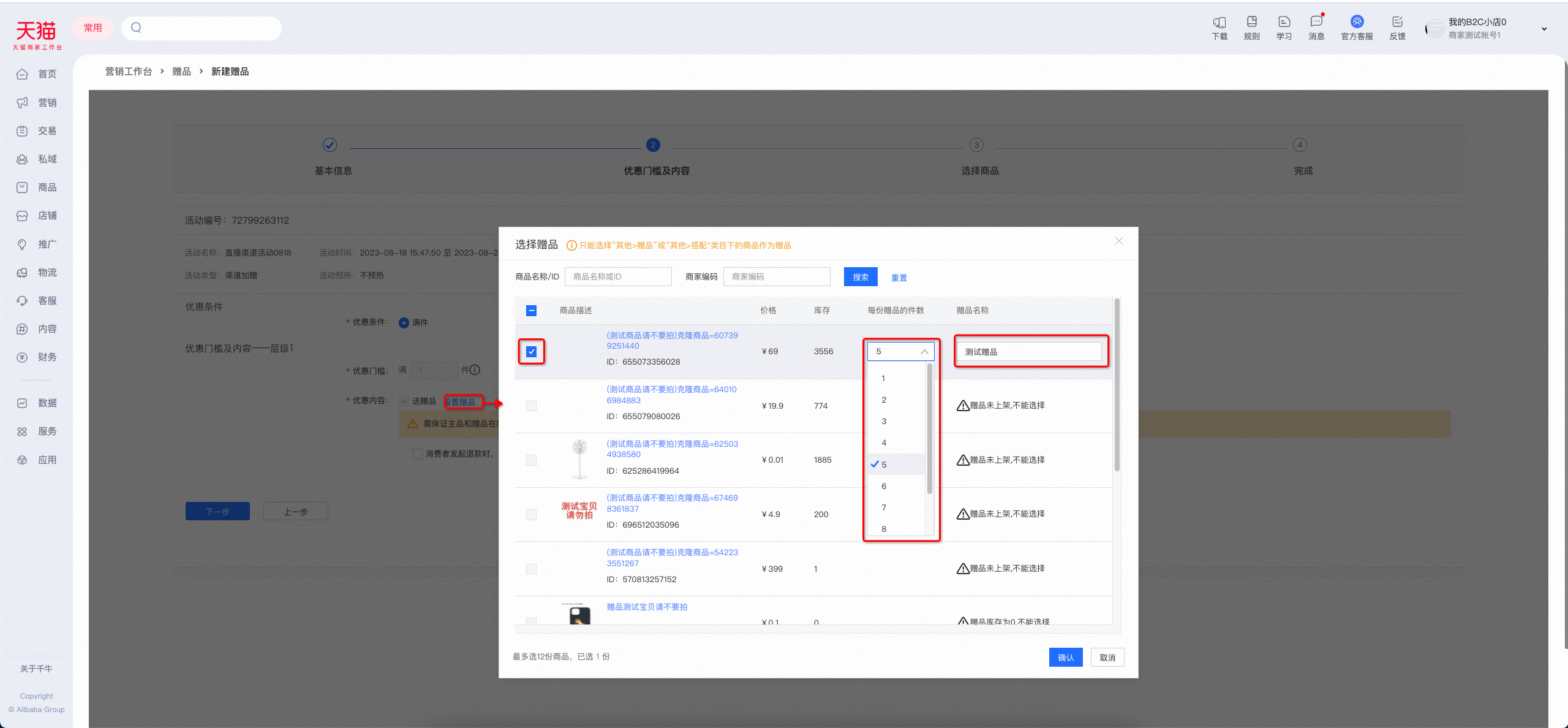Open 关于千牛 at sidebar bottom
Viewport: 1568px width, 728px height.
pyautogui.click(x=36, y=669)
